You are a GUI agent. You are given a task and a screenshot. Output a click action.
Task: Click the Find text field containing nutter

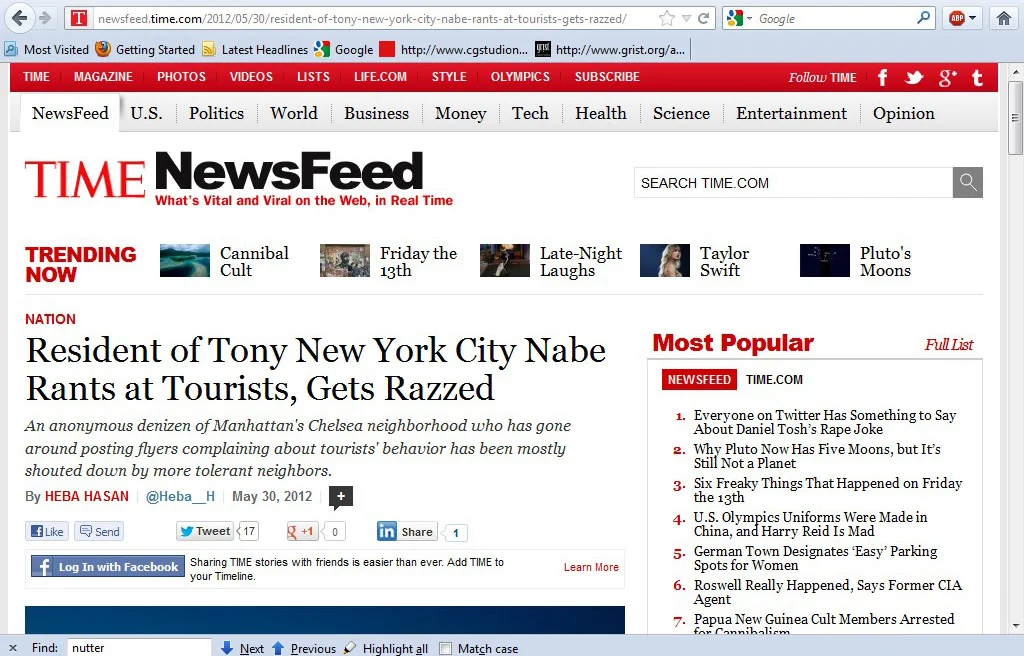pos(138,648)
